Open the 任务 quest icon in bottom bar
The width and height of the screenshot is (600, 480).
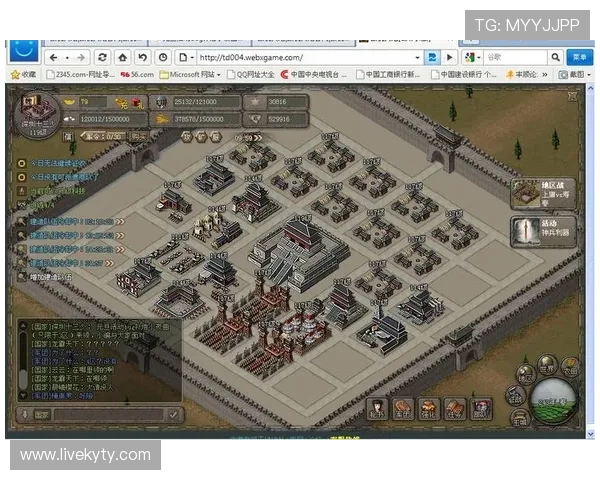pos(454,407)
